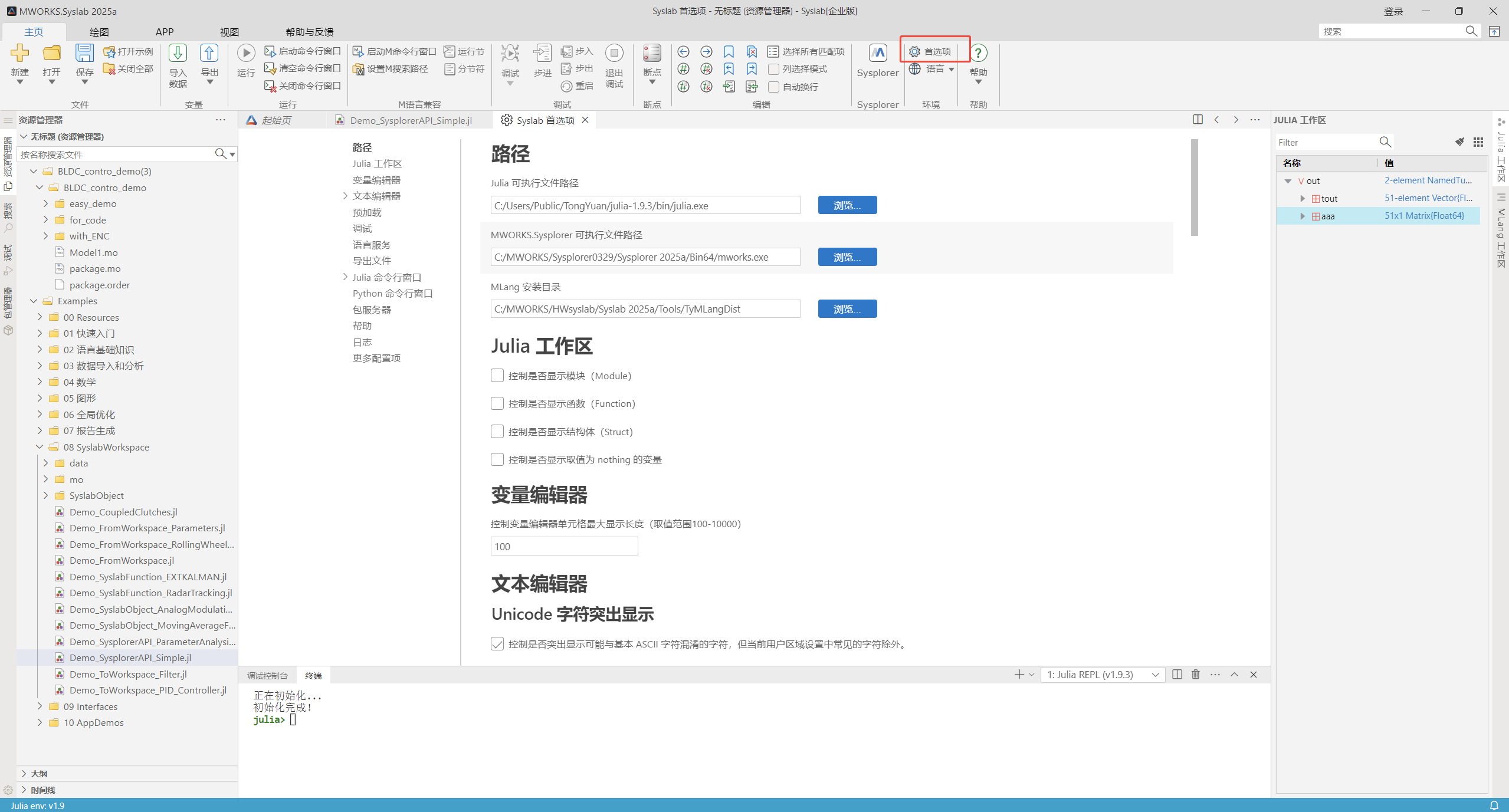1509x812 pixels.
Task: Expand 文本编辑器 in preferences outline
Action: [x=345, y=196]
